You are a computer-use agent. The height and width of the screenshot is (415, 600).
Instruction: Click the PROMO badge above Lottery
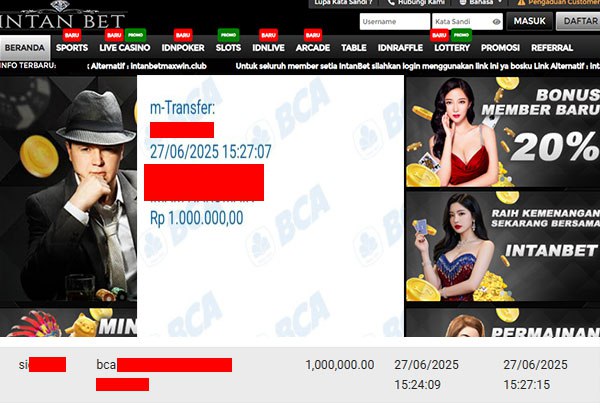click(x=461, y=35)
